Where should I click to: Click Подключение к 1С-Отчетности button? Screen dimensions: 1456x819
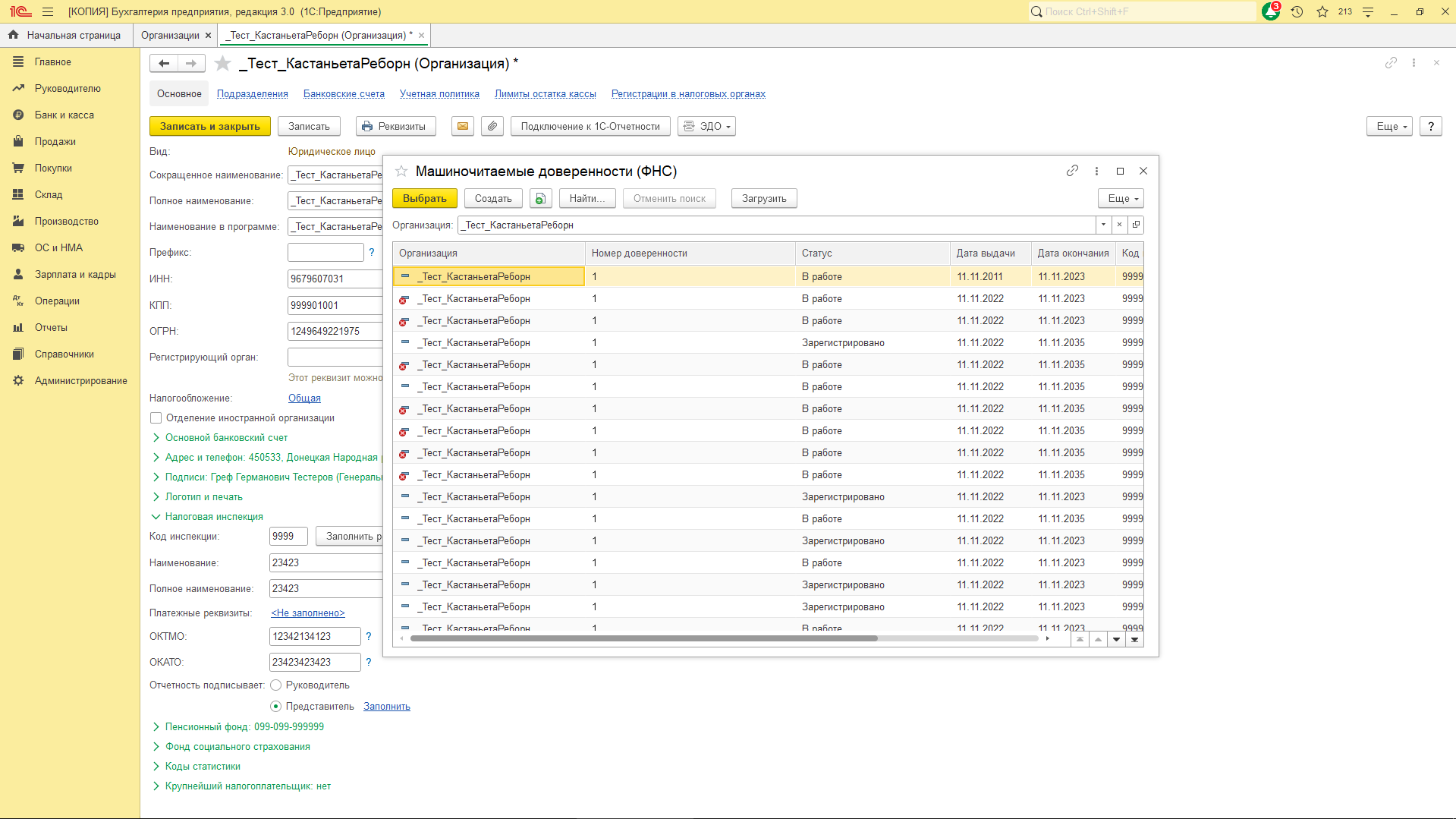coord(590,127)
